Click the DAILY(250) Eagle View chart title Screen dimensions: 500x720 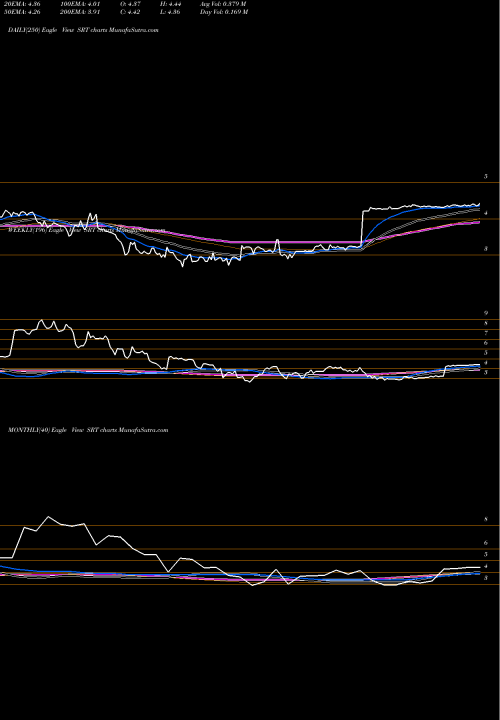tap(83, 30)
